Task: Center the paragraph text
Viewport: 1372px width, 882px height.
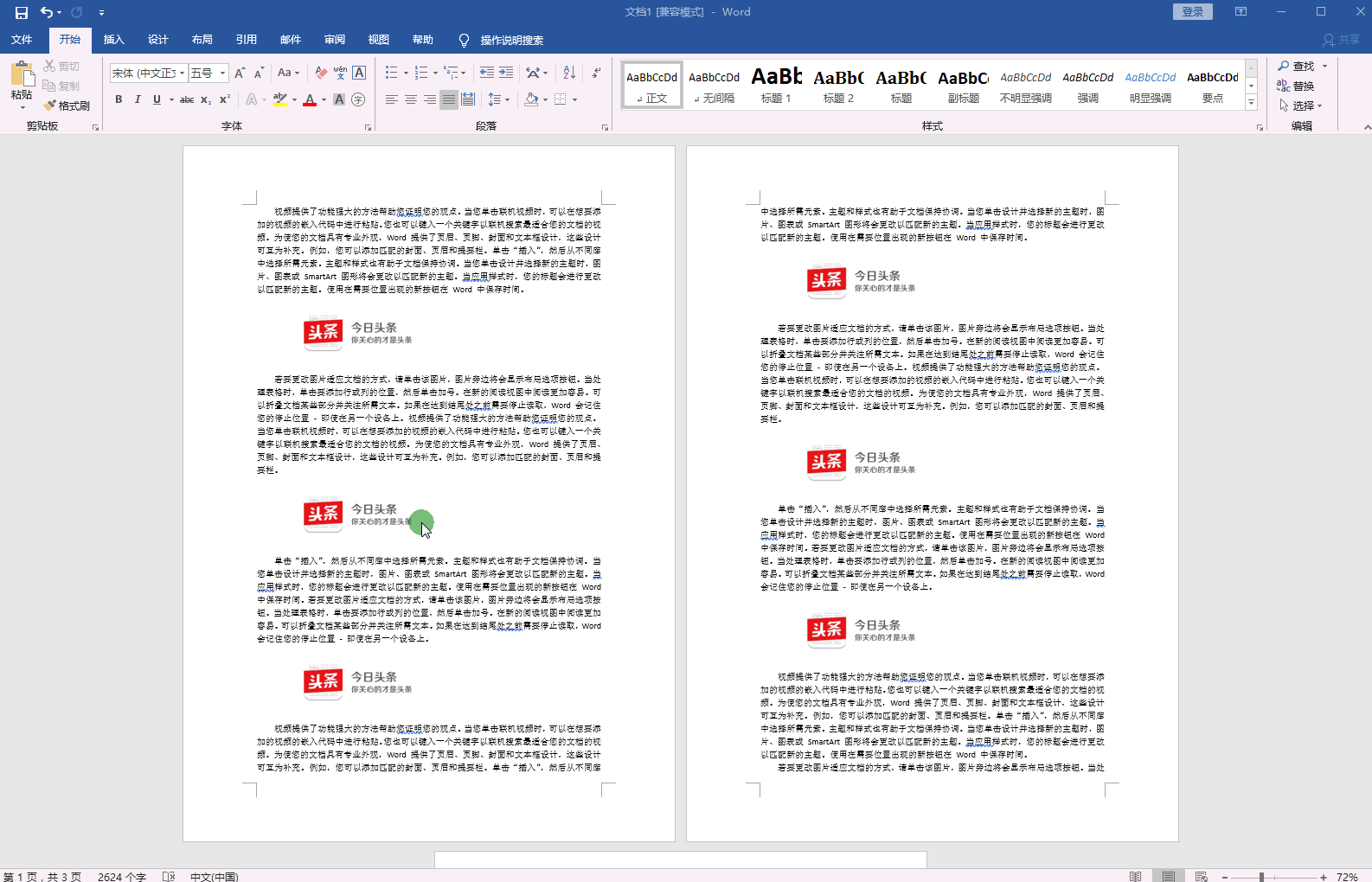Action: 411,100
